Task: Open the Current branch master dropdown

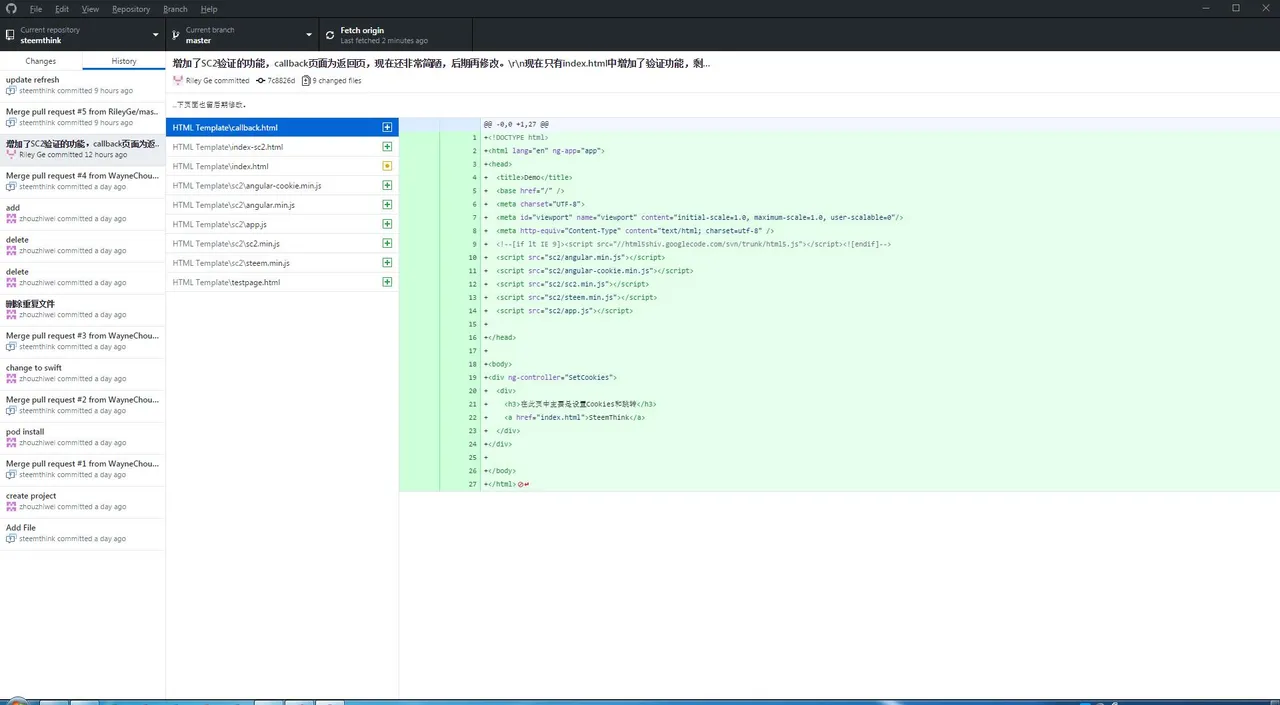Action: (x=242, y=35)
